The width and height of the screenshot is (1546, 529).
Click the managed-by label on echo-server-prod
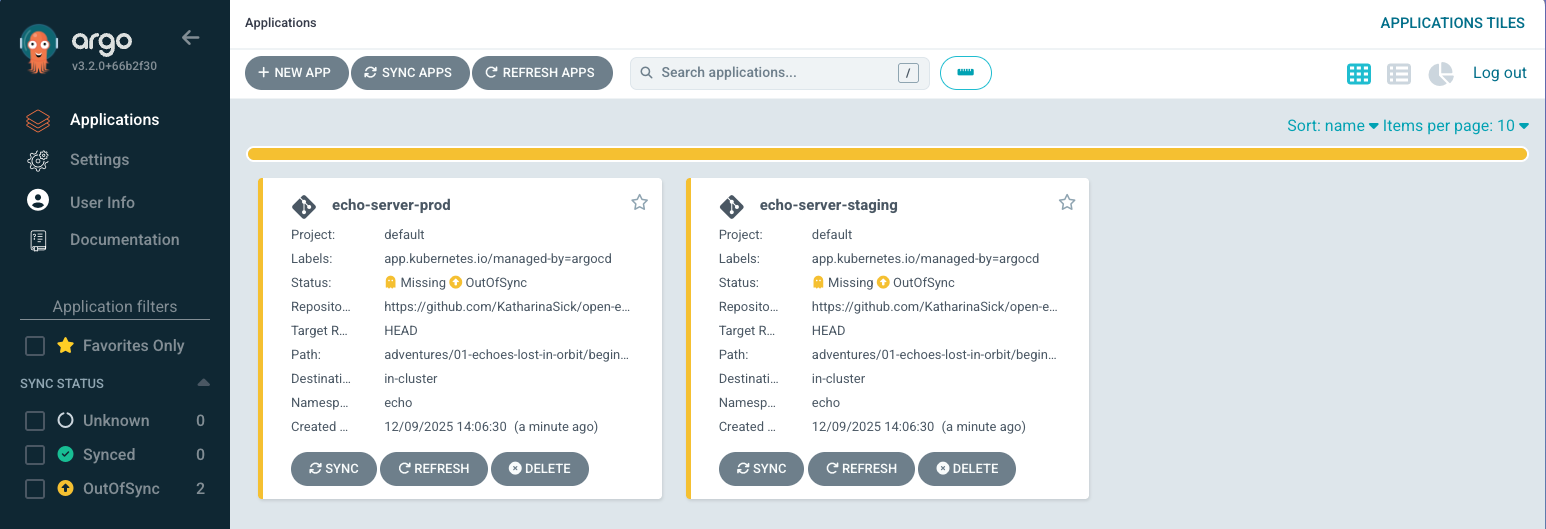click(x=498, y=259)
